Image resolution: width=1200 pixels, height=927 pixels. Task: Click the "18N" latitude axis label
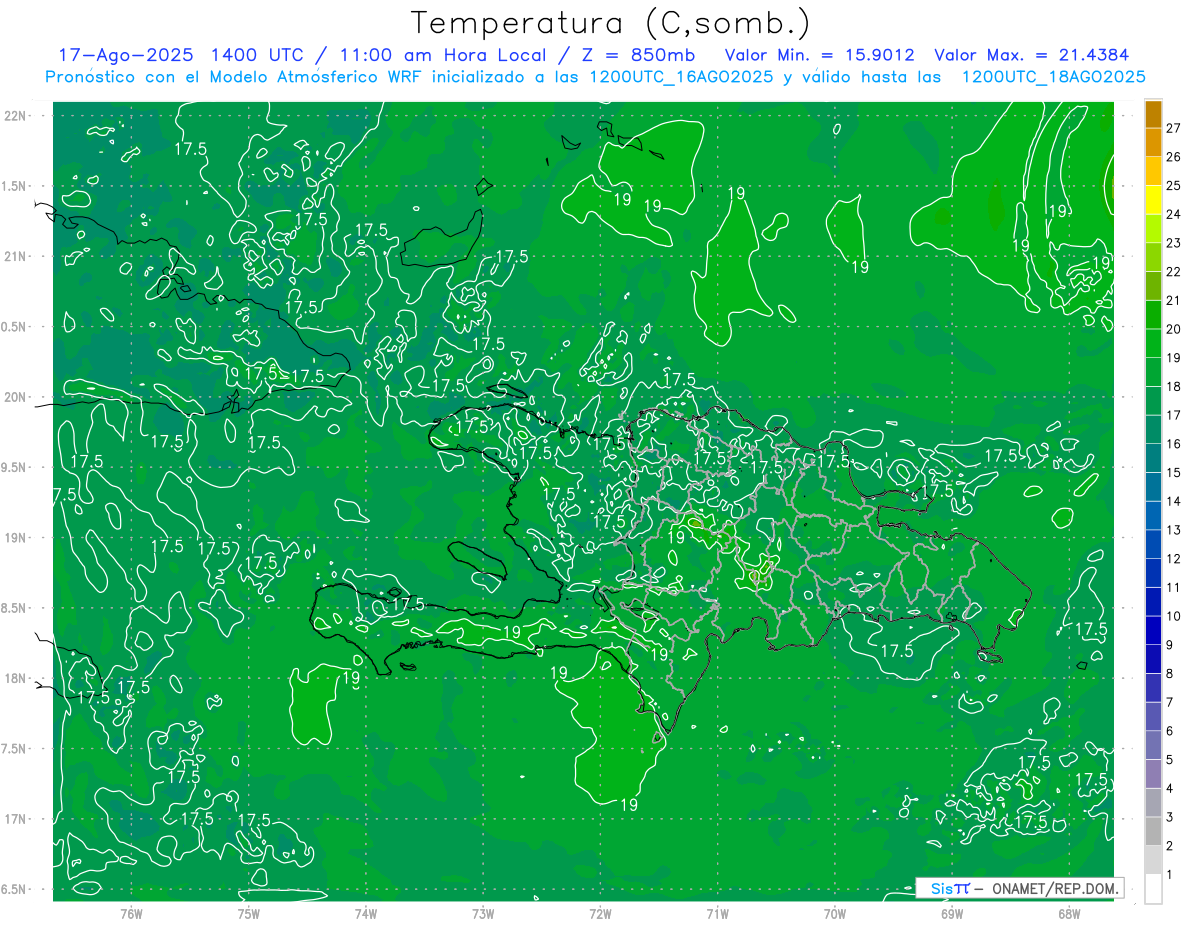16,678
